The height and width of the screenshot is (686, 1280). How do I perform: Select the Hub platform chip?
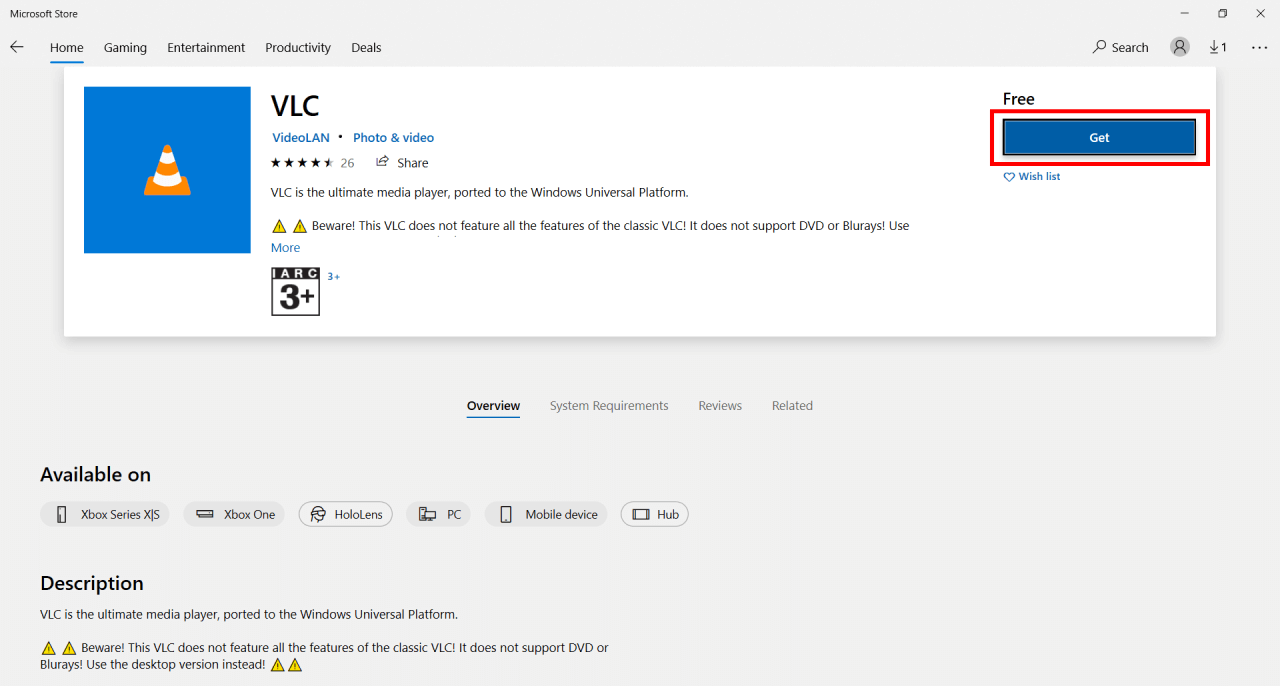(x=655, y=514)
